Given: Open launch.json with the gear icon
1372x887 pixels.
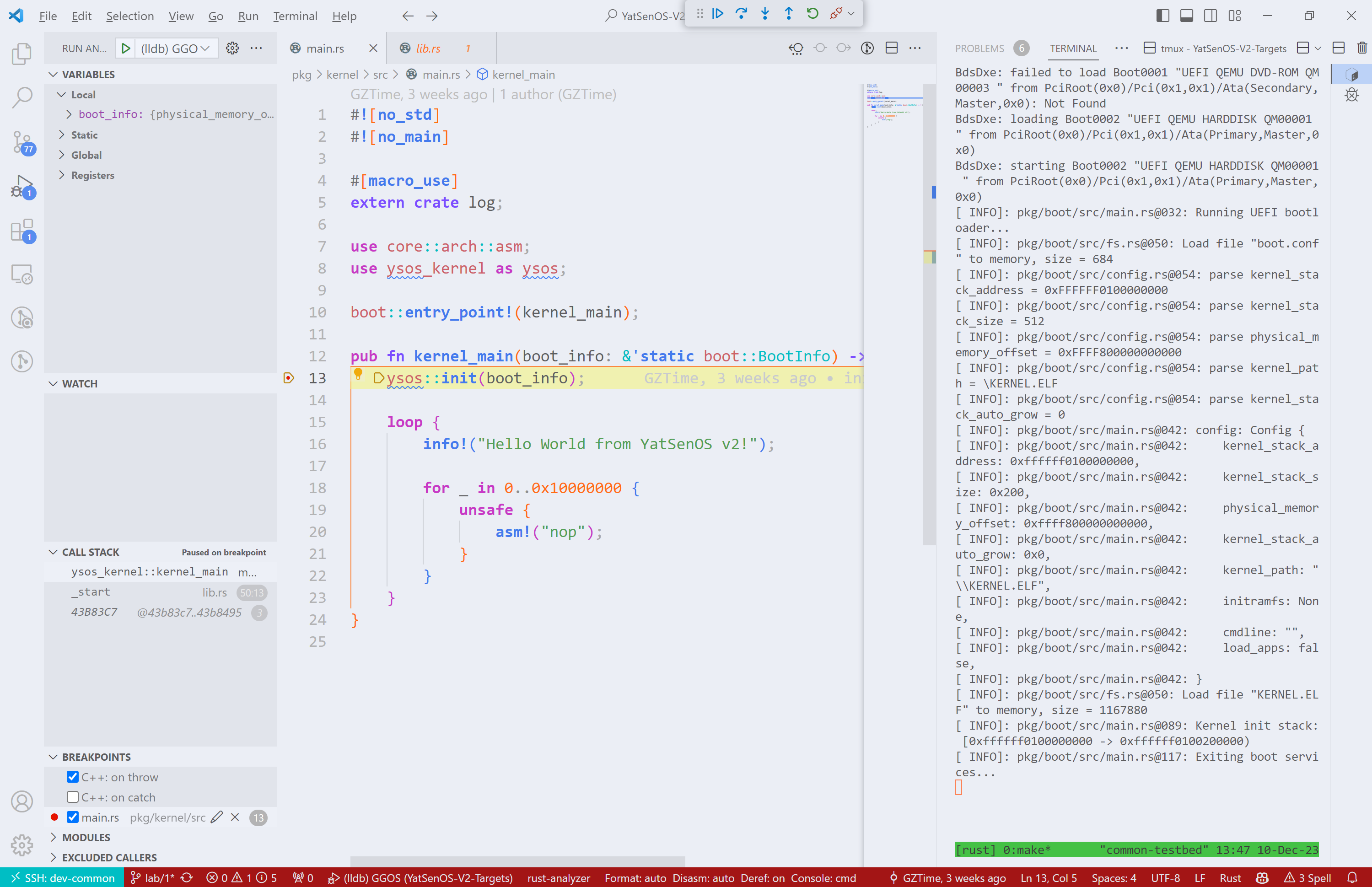Looking at the screenshot, I should (x=233, y=48).
